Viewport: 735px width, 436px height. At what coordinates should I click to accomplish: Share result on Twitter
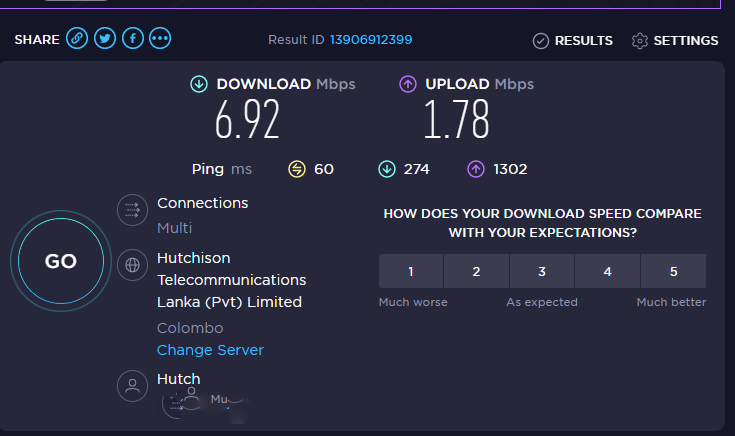(x=105, y=38)
